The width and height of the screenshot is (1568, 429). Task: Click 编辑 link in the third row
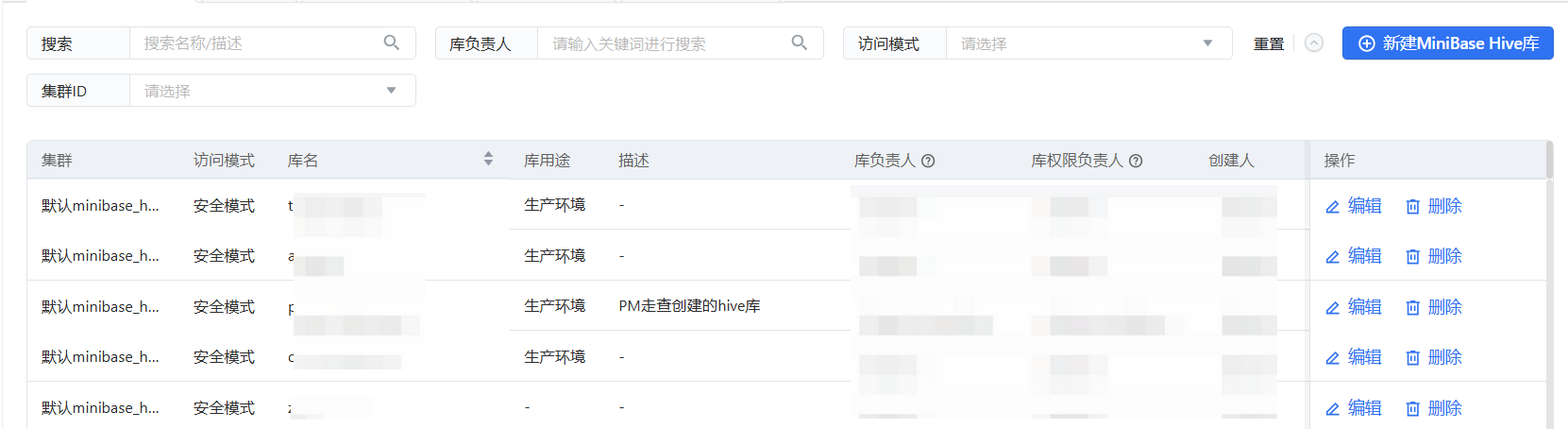click(x=1364, y=307)
